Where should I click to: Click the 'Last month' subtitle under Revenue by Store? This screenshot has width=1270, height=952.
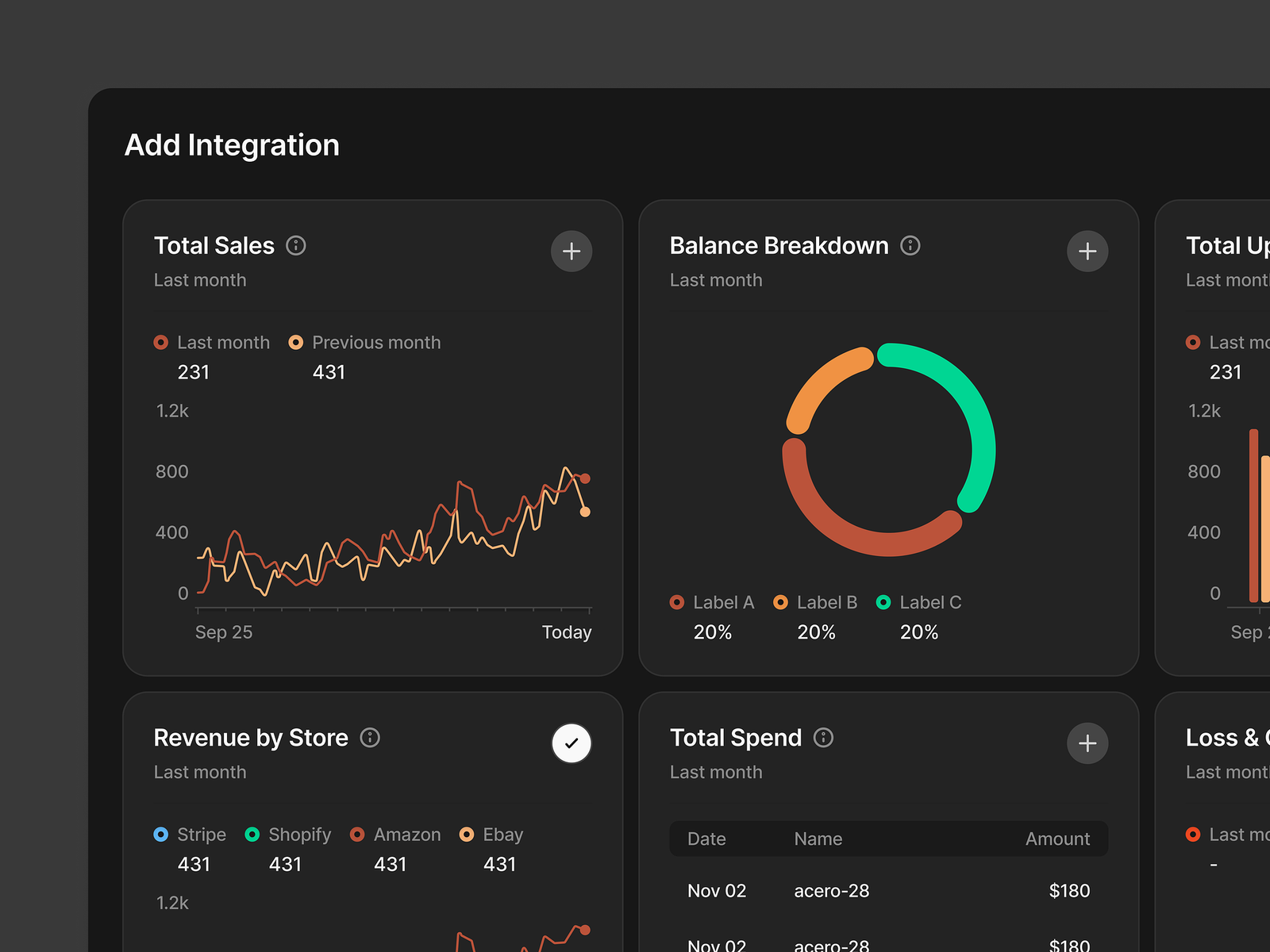200,772
